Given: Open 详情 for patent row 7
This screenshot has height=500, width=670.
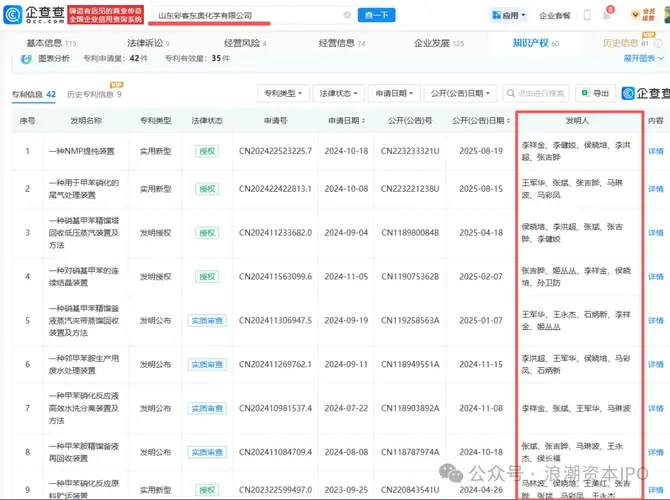Looking at the screenshot, I should [x=655, y=409].
